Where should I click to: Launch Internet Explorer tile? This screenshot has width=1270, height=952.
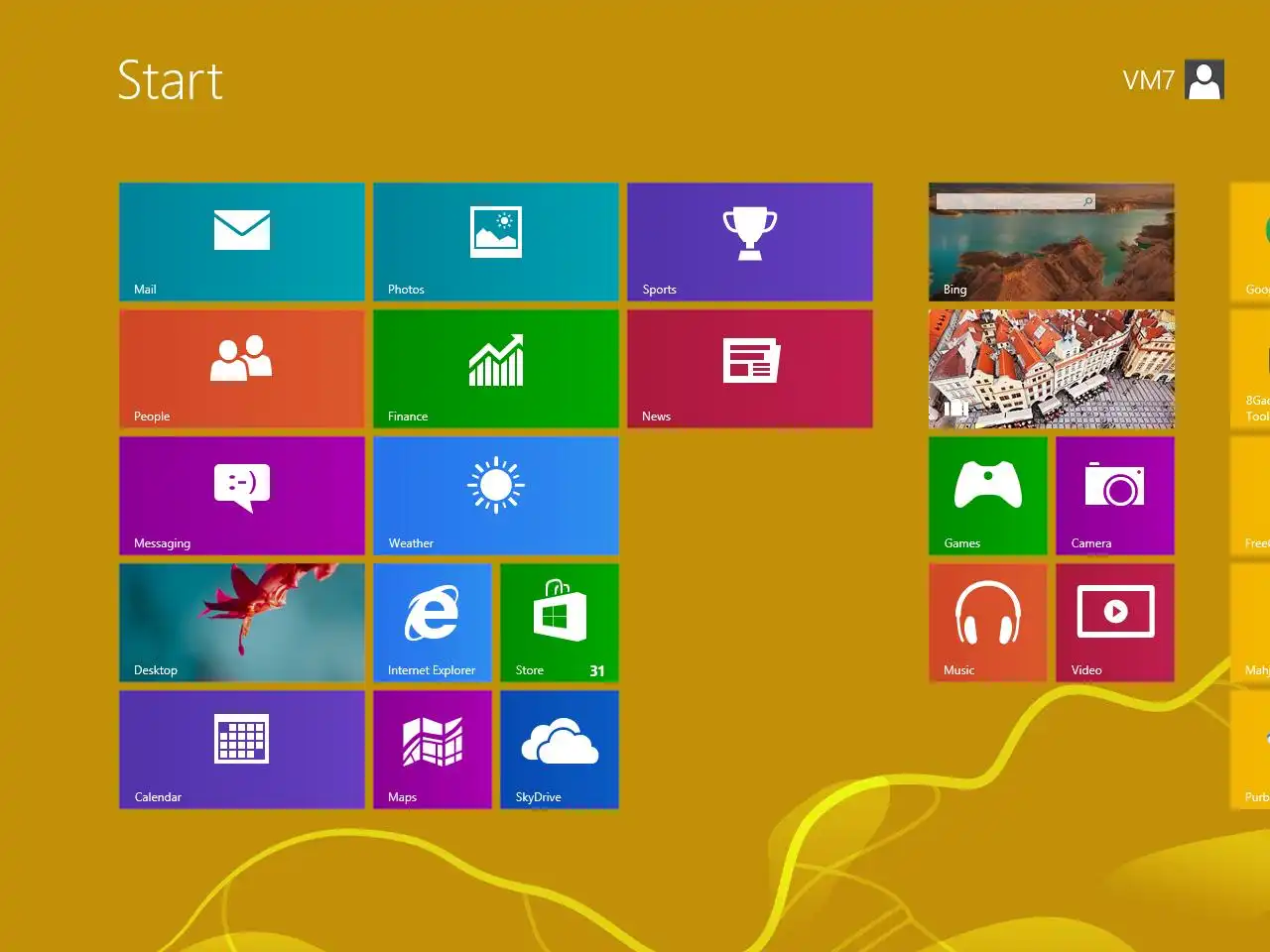point(433,623)
